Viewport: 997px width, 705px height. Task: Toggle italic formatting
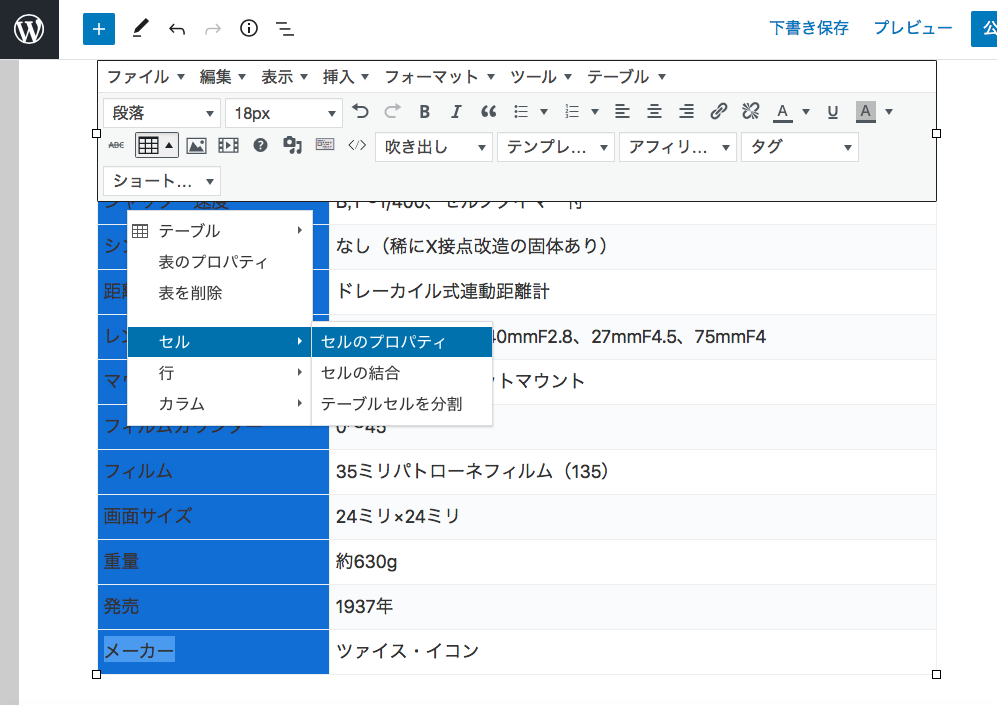pos(456,112)
